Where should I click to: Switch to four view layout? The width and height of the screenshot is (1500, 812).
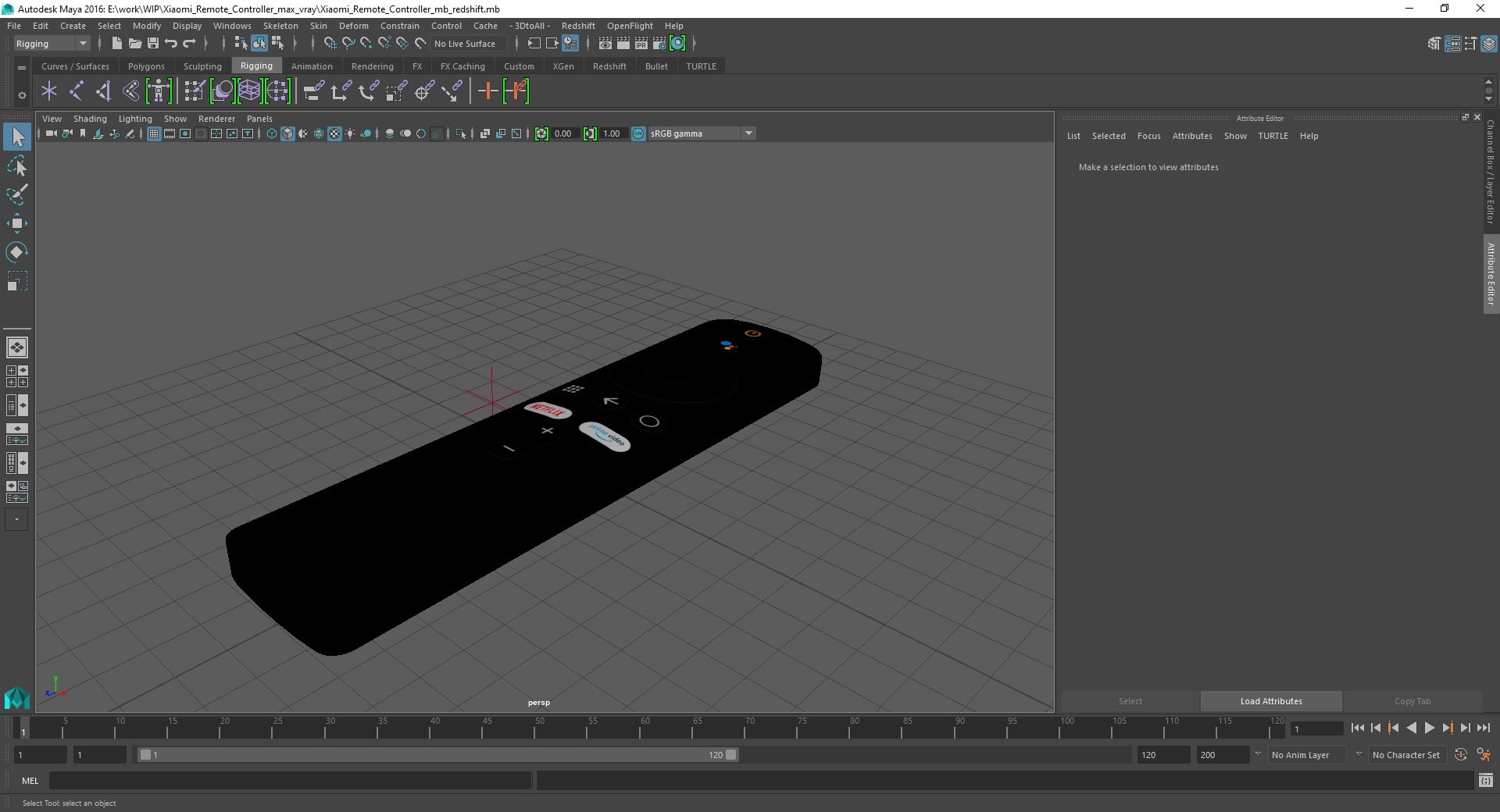pos(16,376)
